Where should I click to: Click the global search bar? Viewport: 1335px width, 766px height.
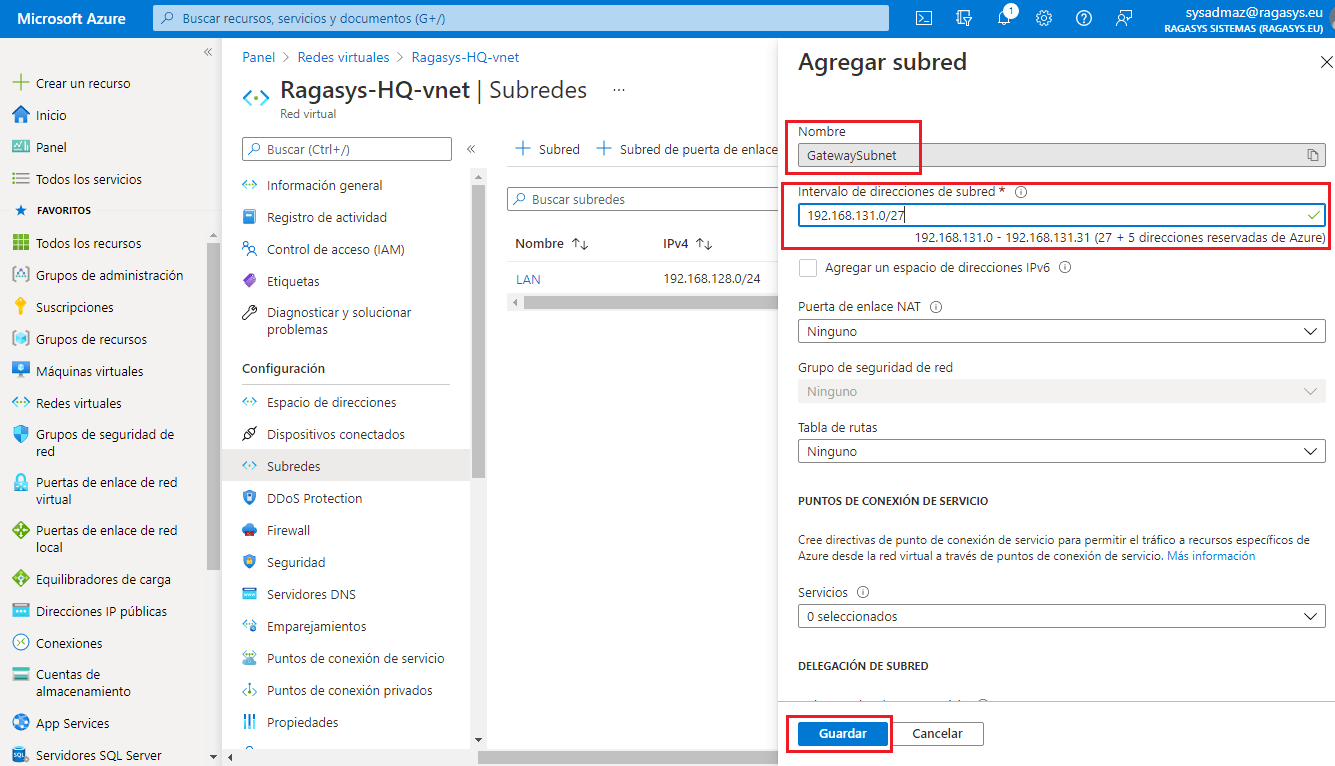[x=521, y=18]
